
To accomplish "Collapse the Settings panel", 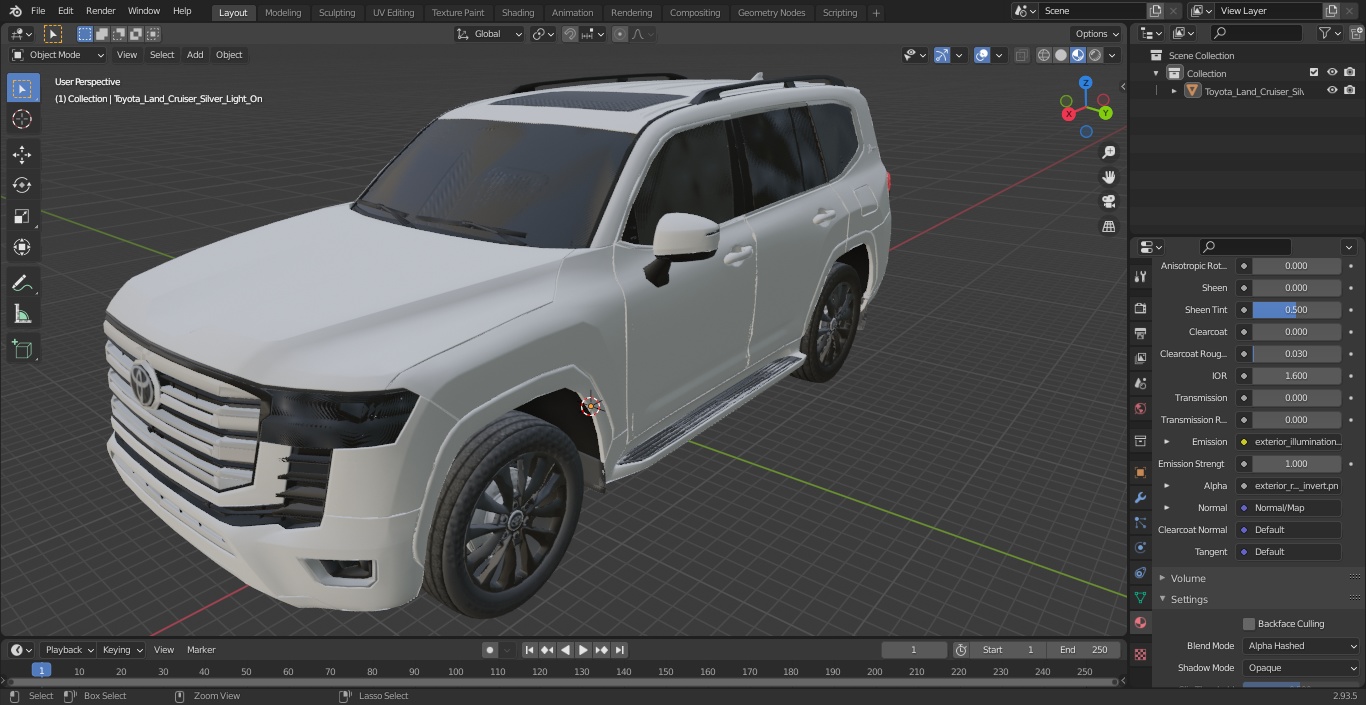I will coord(1188,599).
